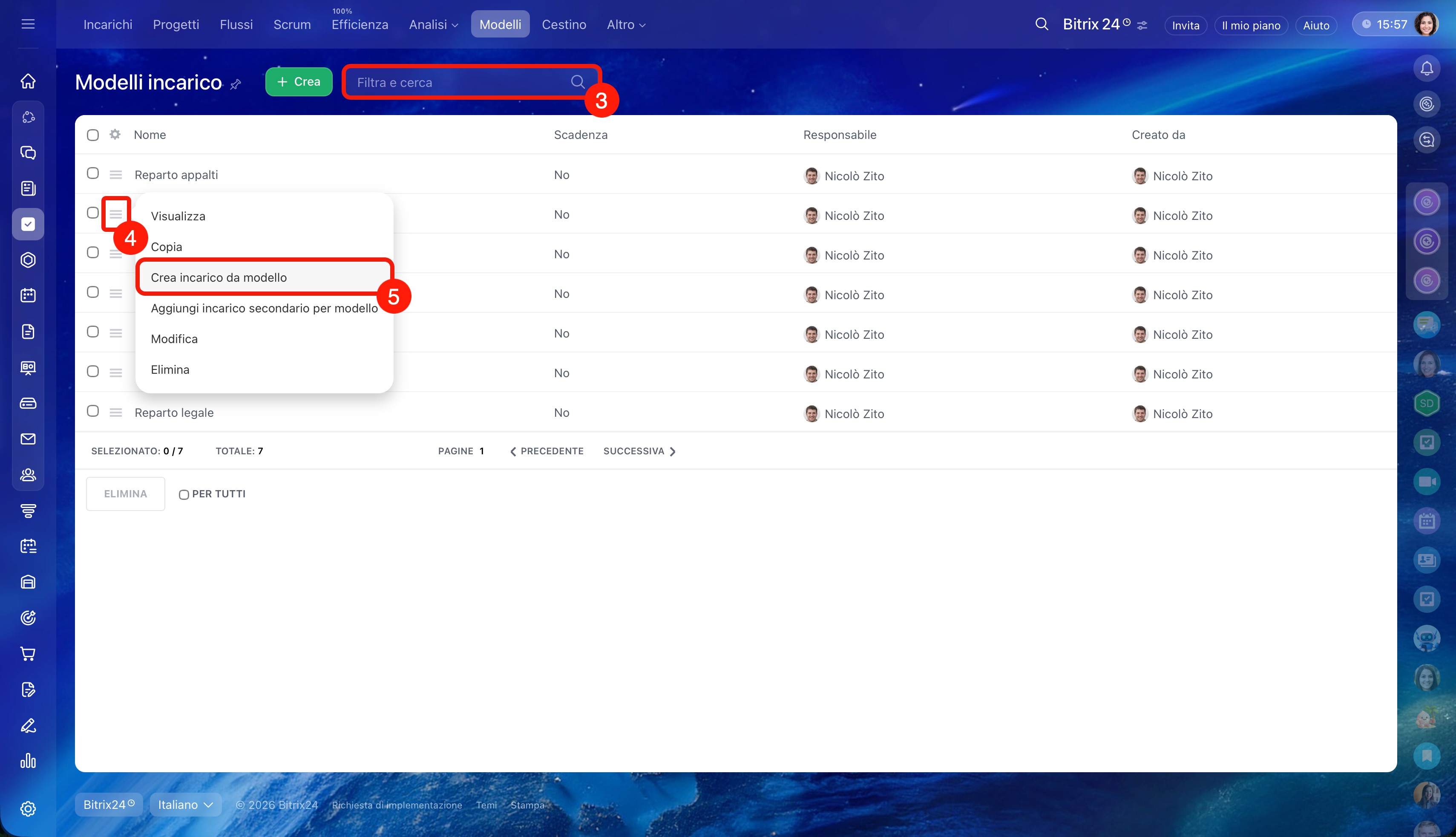Expand the Altro dropdown menu
This screenshot has width=1456, height=837.
click(626, 25)
